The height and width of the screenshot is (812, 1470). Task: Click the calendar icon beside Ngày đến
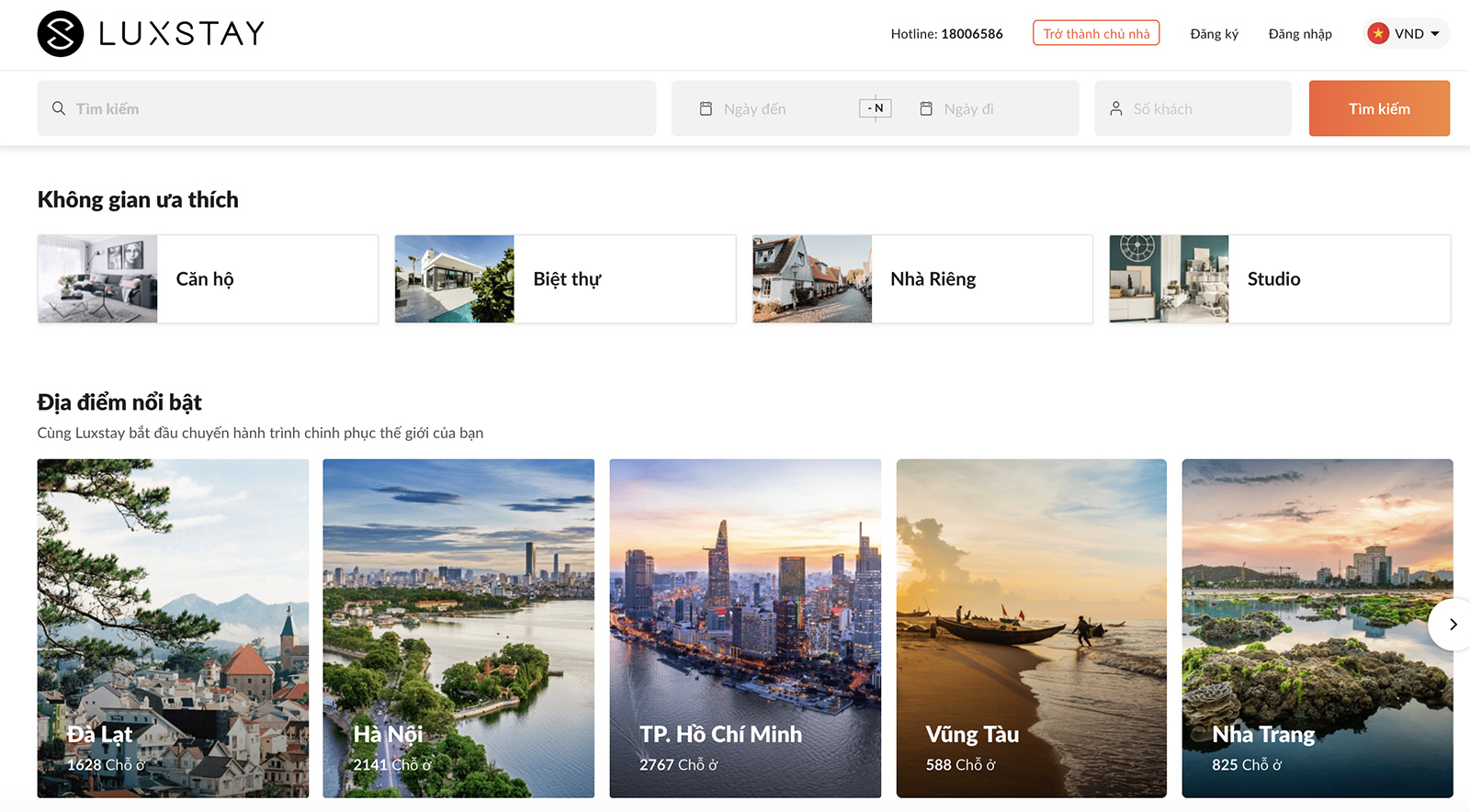(706, 108)
